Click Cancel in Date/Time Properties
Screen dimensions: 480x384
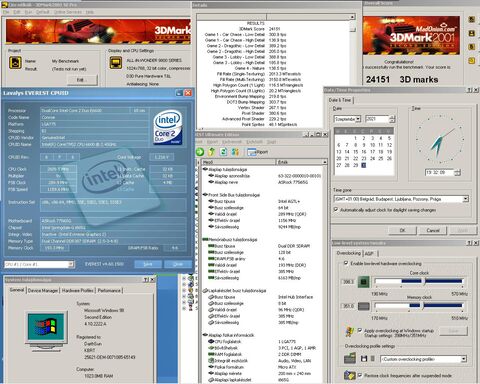433,230
